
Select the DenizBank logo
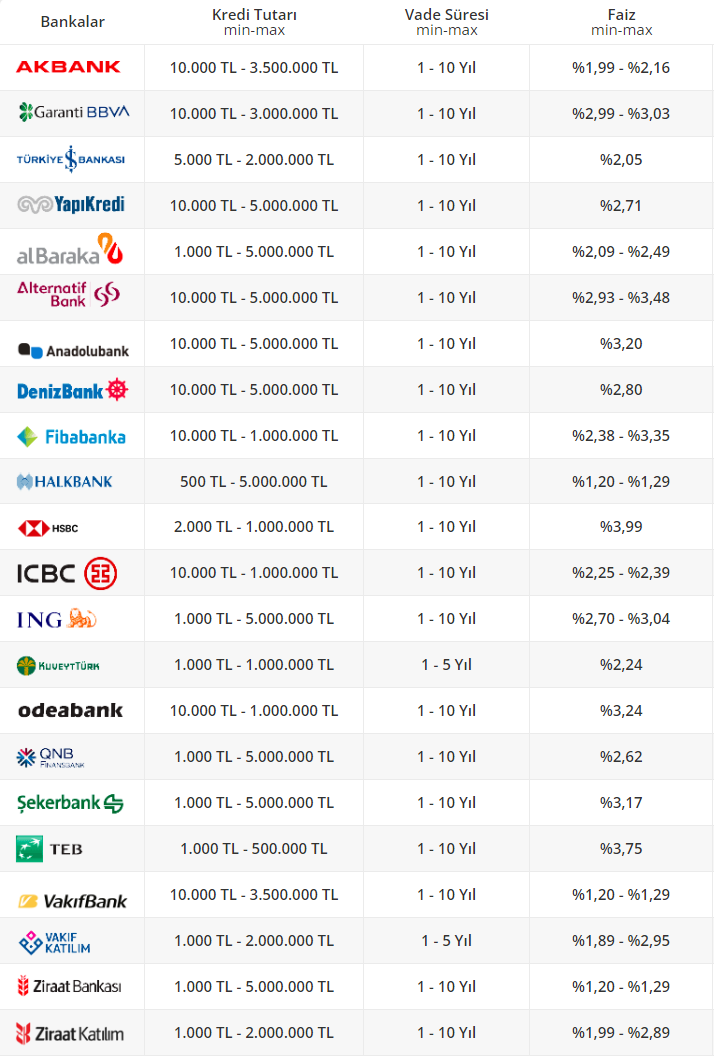73,390
